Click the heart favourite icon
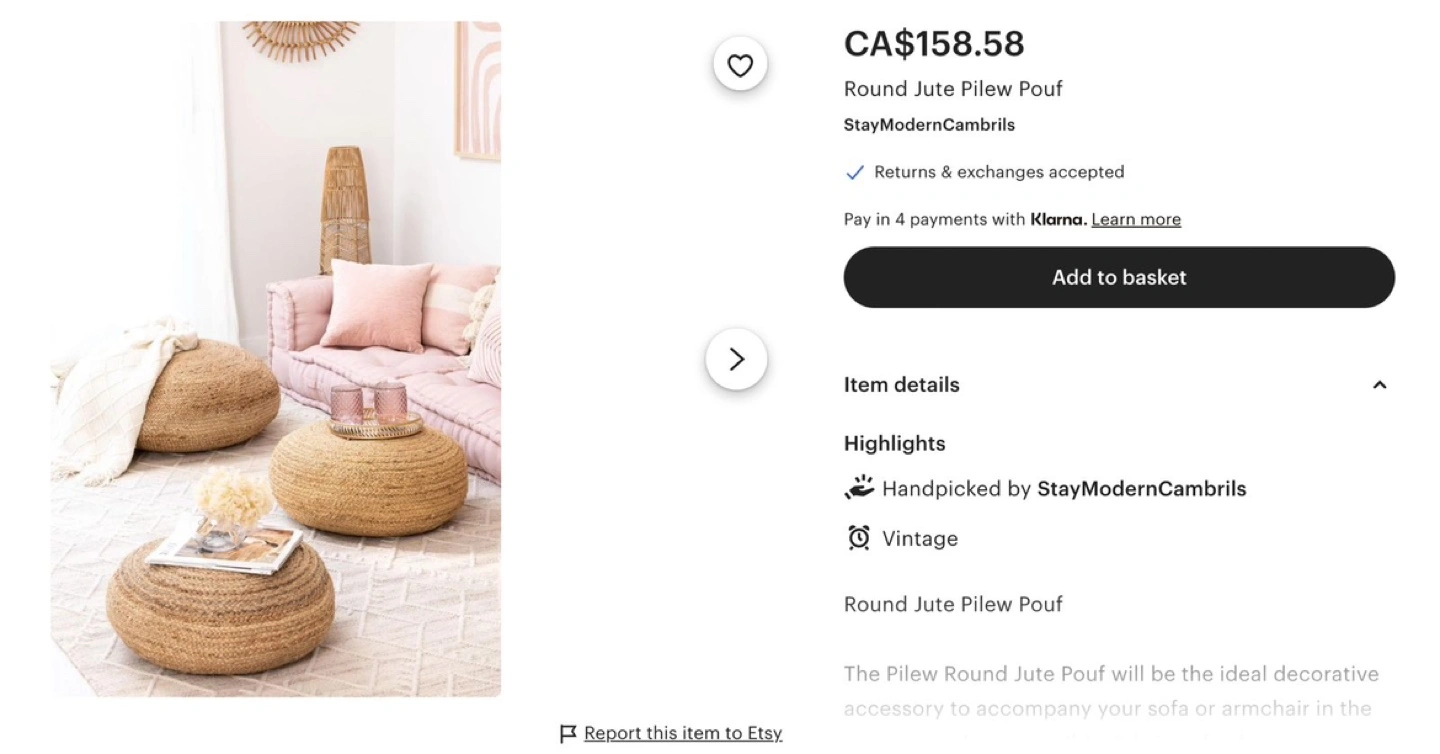 (740, 66)
